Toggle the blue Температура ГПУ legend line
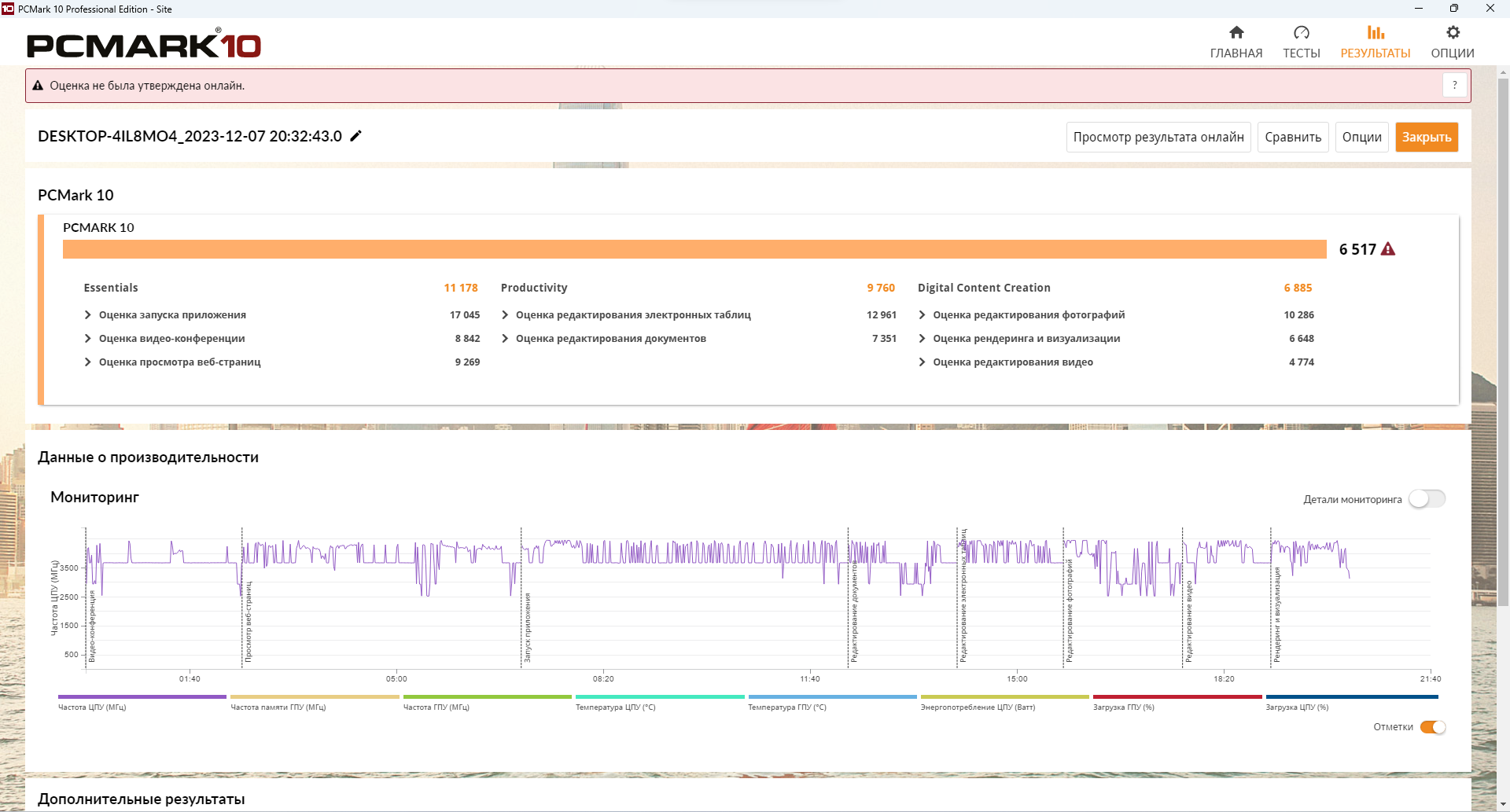This screenshot has height=812, width=1510. pos(832,696)
